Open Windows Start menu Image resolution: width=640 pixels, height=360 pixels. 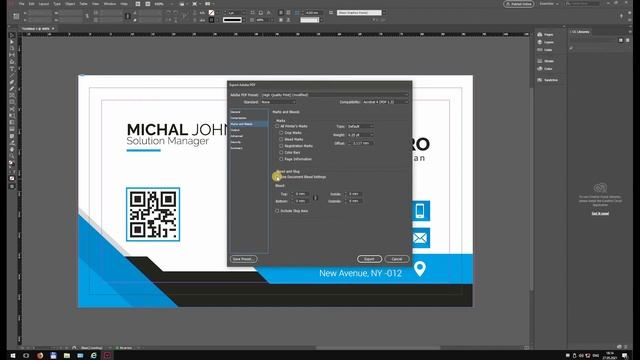[x=13, y=356]
